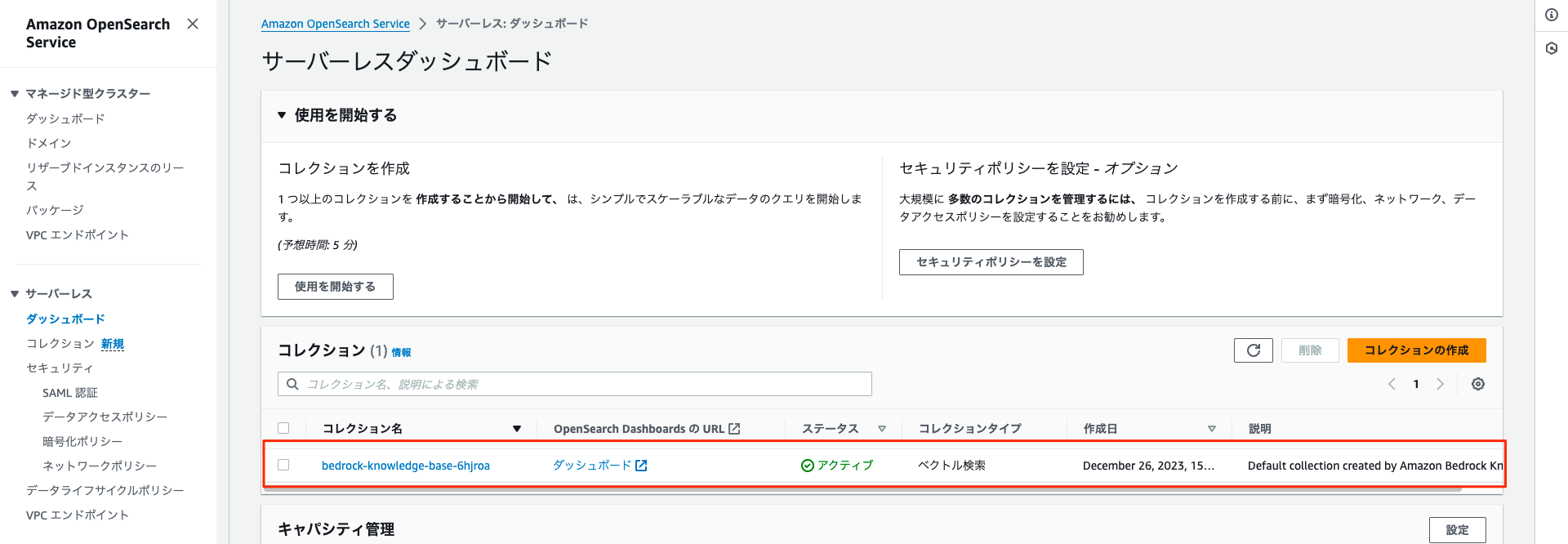Click the horizontal scrollbar under collections table
Image resolution: width=1568 pixels, height=544 pixels.
862,488
